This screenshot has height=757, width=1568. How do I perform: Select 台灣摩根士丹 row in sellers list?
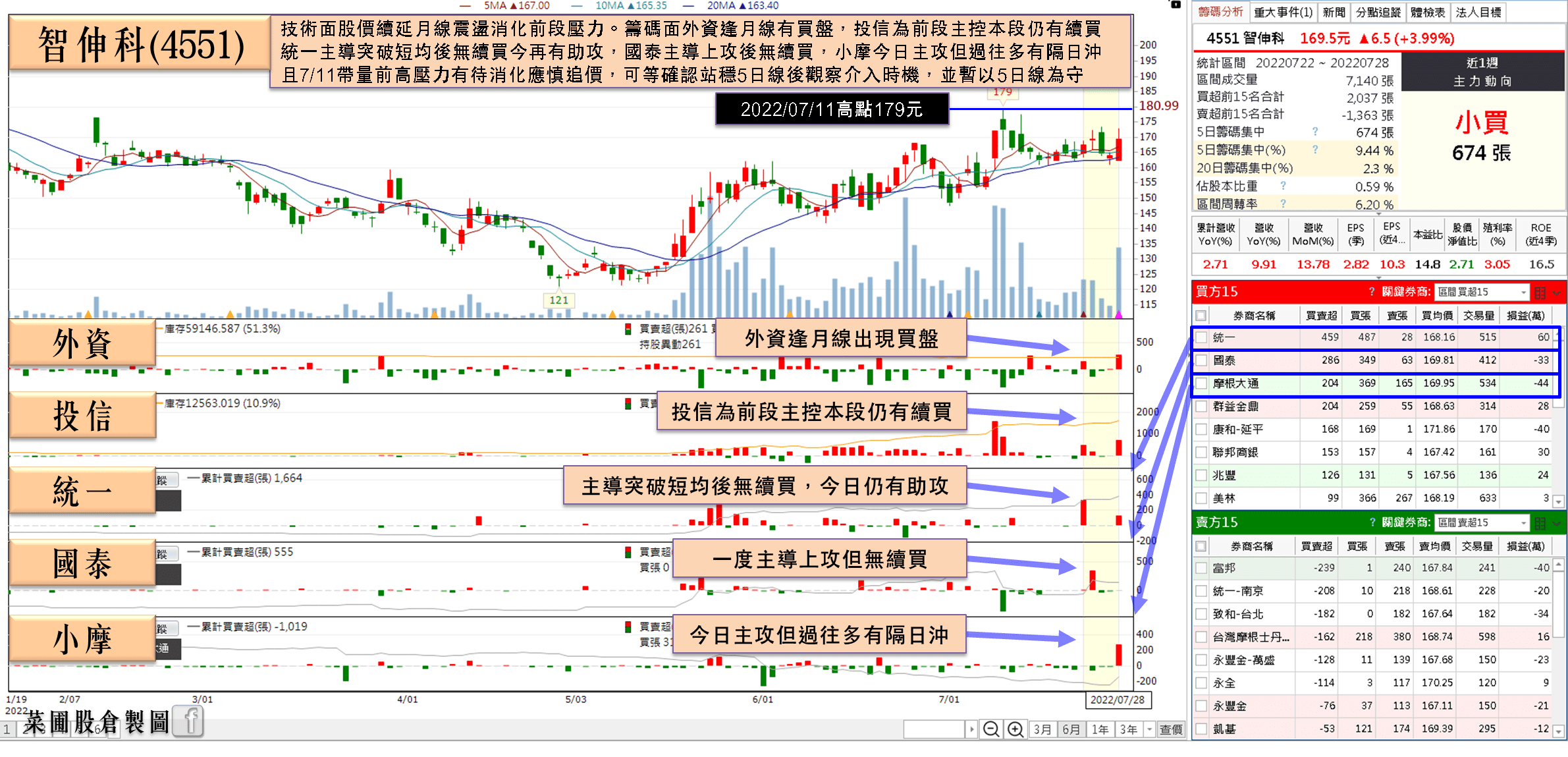click(1372, 636)
